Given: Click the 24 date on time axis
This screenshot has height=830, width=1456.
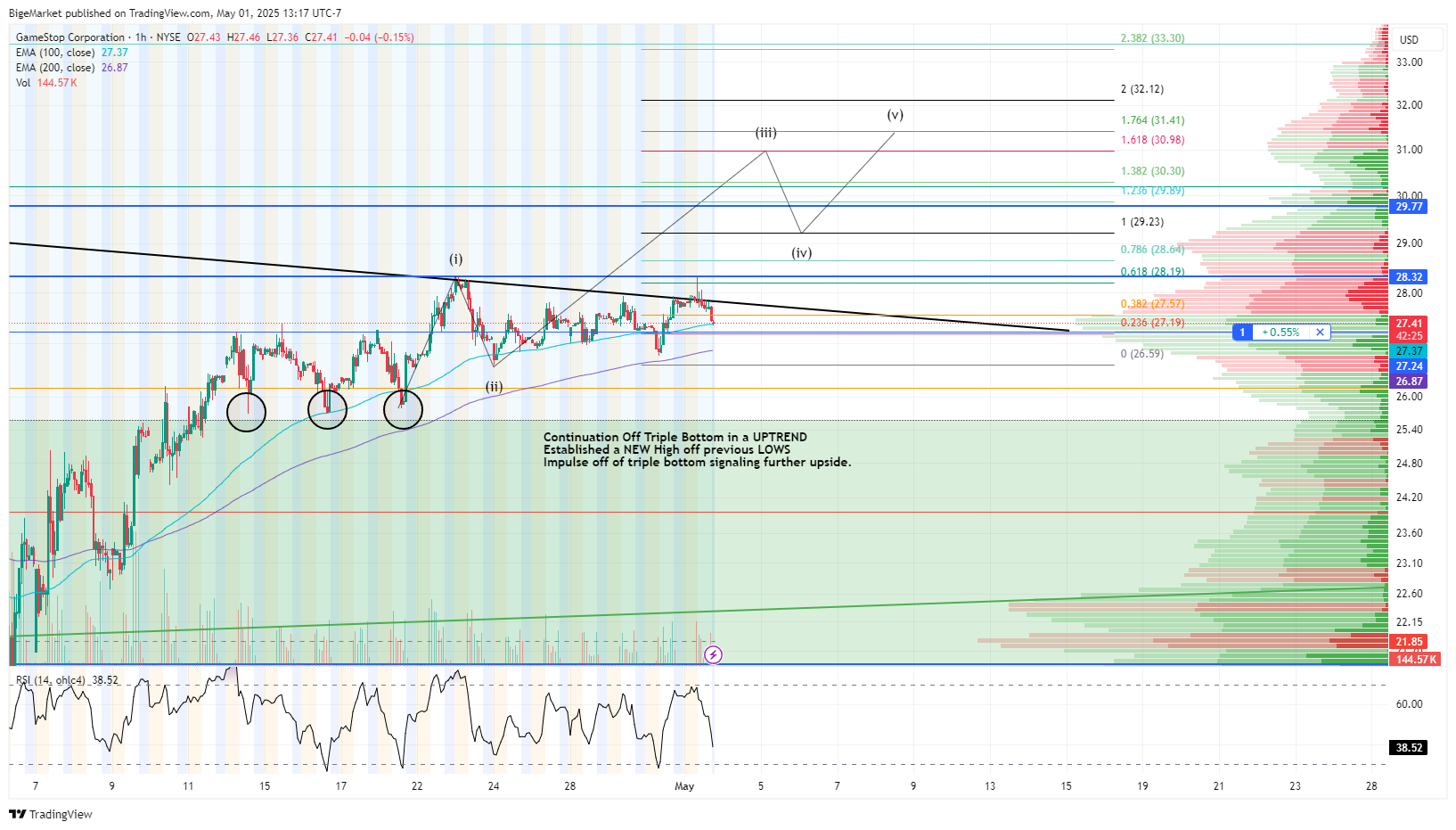Looking at the screenshot, I should click(494, 786).
